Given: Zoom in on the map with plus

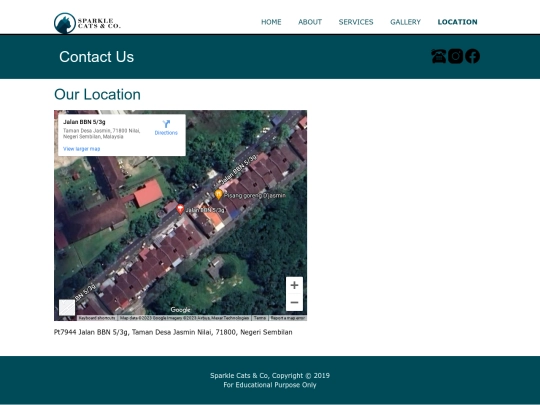Looking at the screenshot, I should 294,285.
